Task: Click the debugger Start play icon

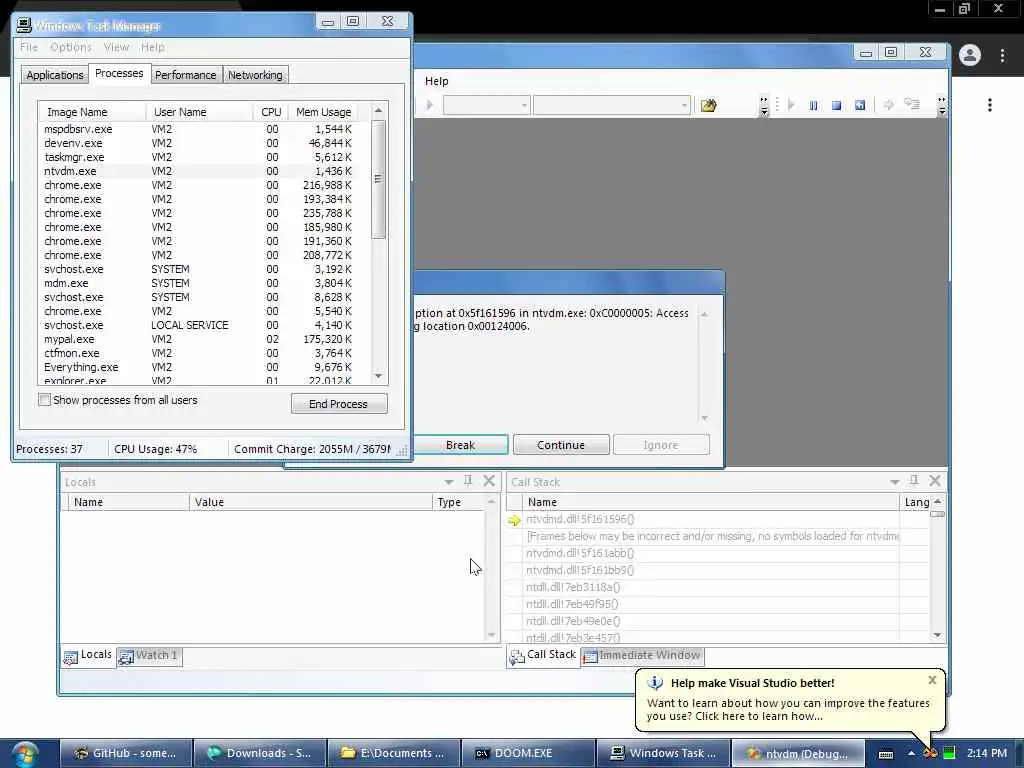Action: pyautogui.click(x=429, y=104)
